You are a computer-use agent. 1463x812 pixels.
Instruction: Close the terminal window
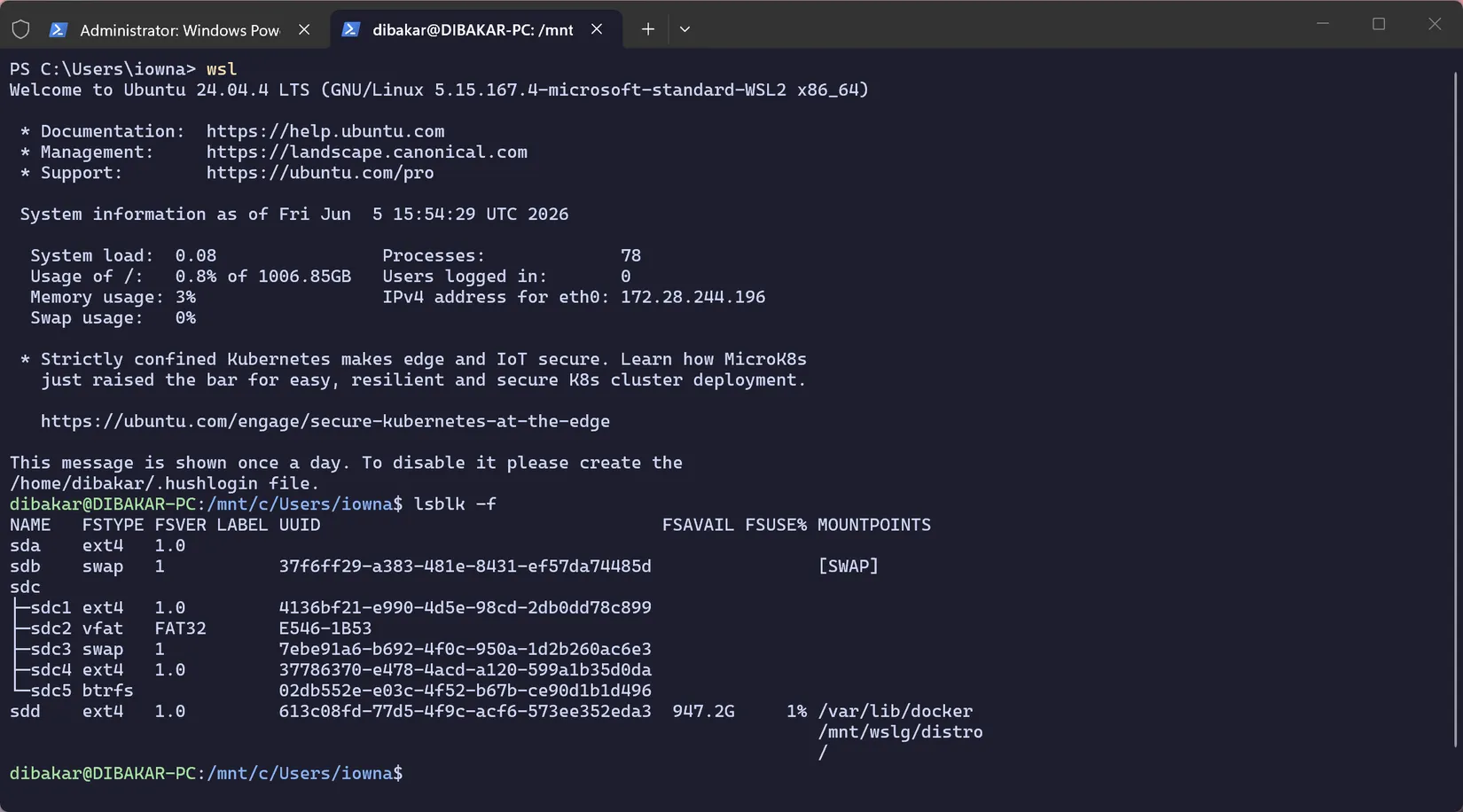(x=1435, y=24)
